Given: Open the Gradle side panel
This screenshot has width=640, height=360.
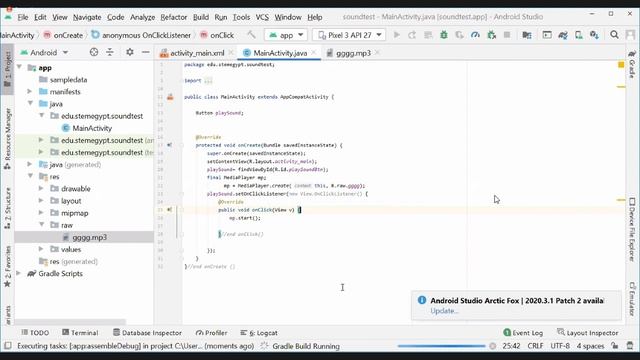Looking at the screenshot, I should coord(632,64).
